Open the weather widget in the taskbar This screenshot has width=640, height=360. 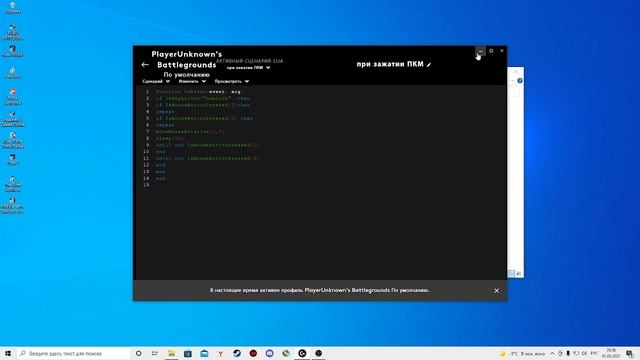click(x=522, y=353)
